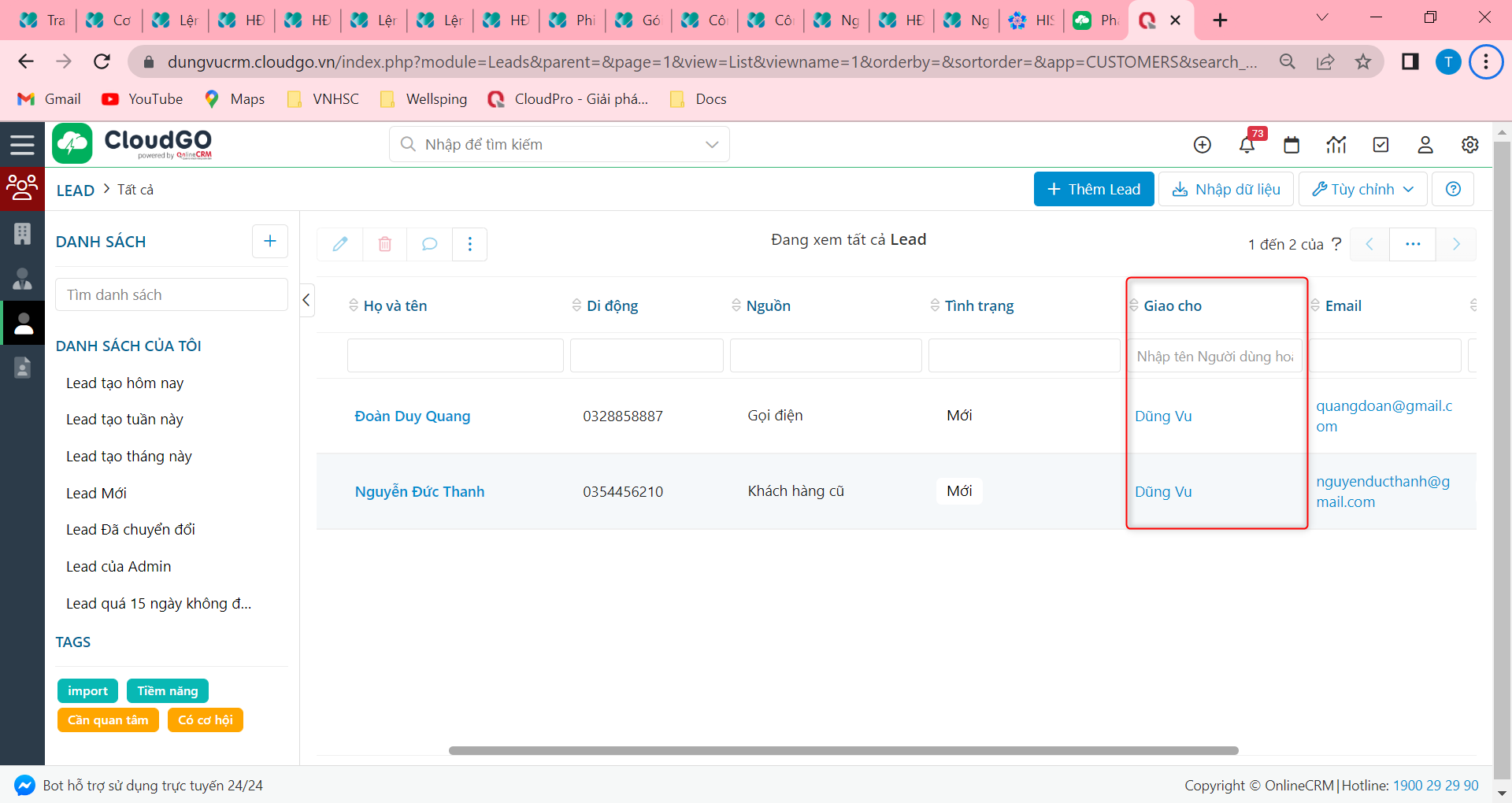Open the settings gear icon
The width and height of the screenshot is (1512, 803).
coord(1469,145)
